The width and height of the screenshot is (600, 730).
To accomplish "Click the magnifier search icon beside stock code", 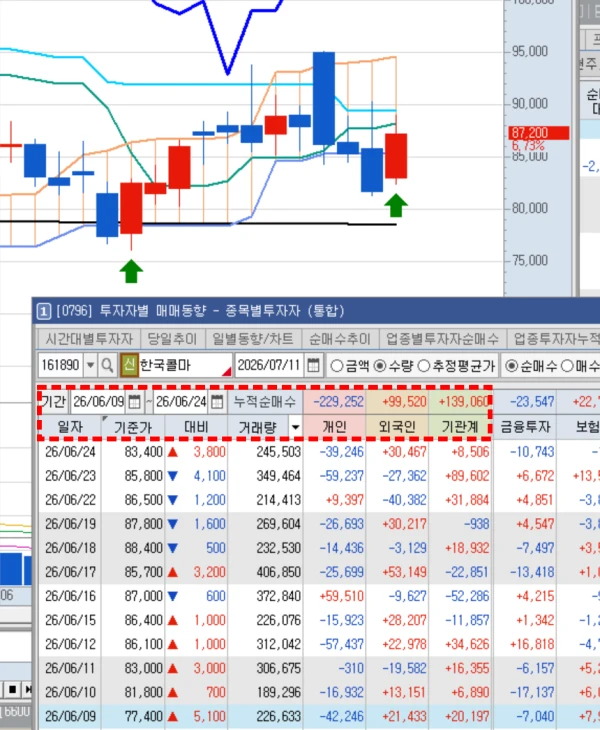I will [x=108, y=365].
